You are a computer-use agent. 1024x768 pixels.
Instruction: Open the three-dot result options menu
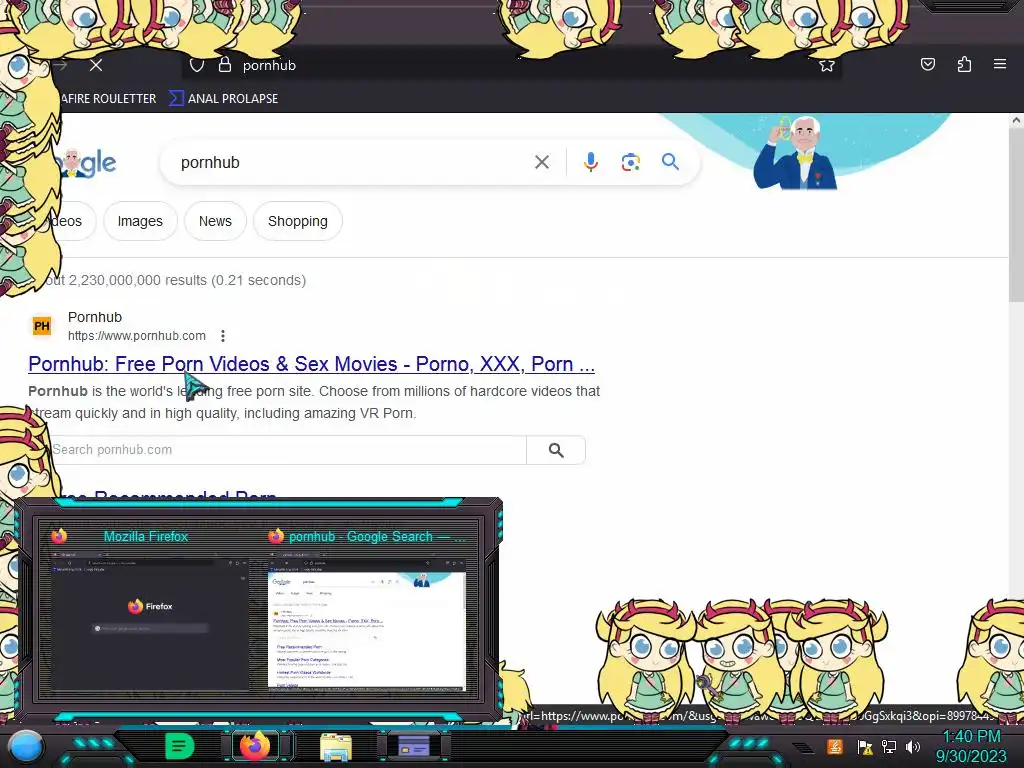pyautogui.click(x=223, y=336)
